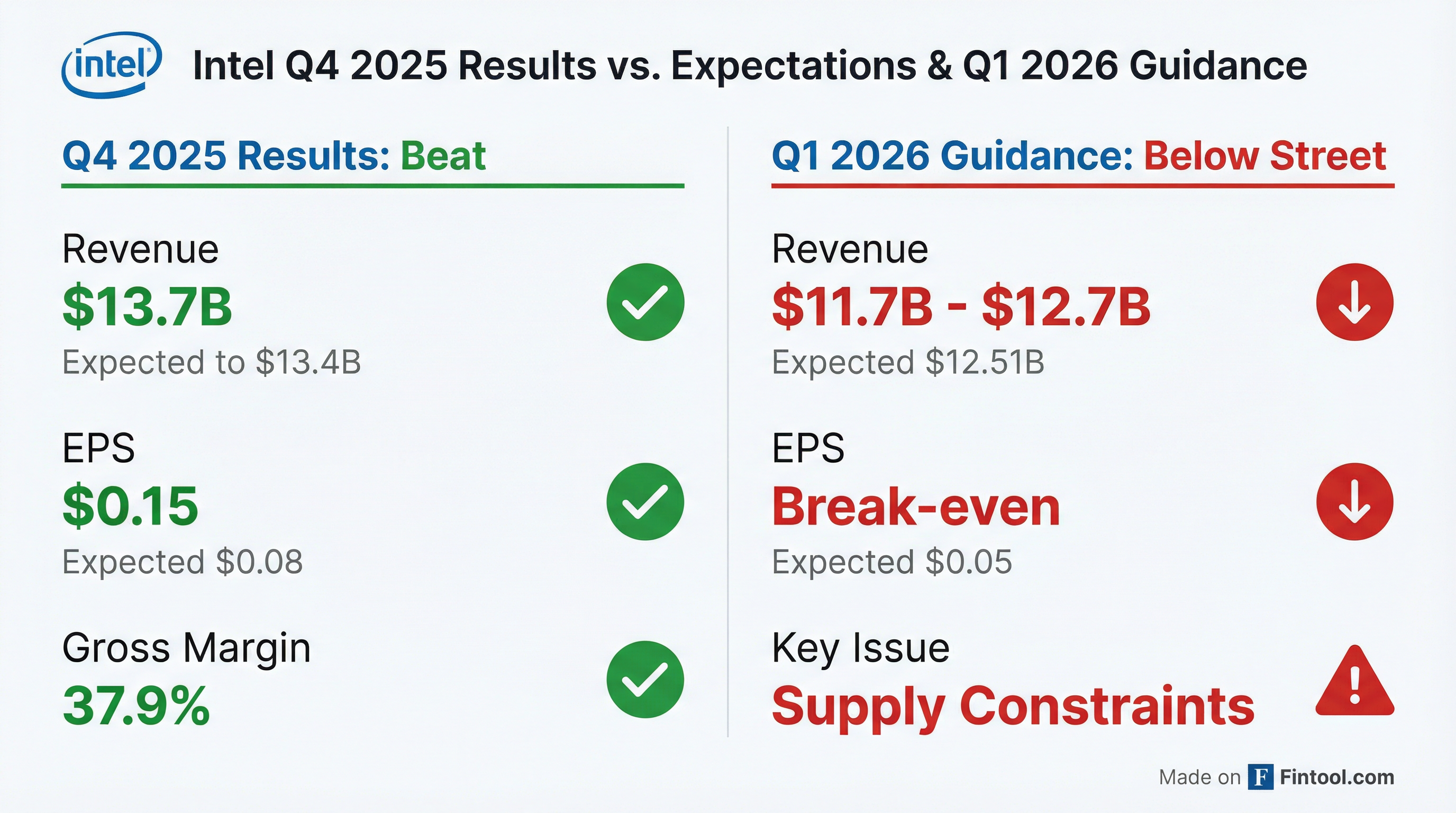Click the $0.15 EPS value
The width and height of the screenshot is (1456, 813).
tap(131, 505)
